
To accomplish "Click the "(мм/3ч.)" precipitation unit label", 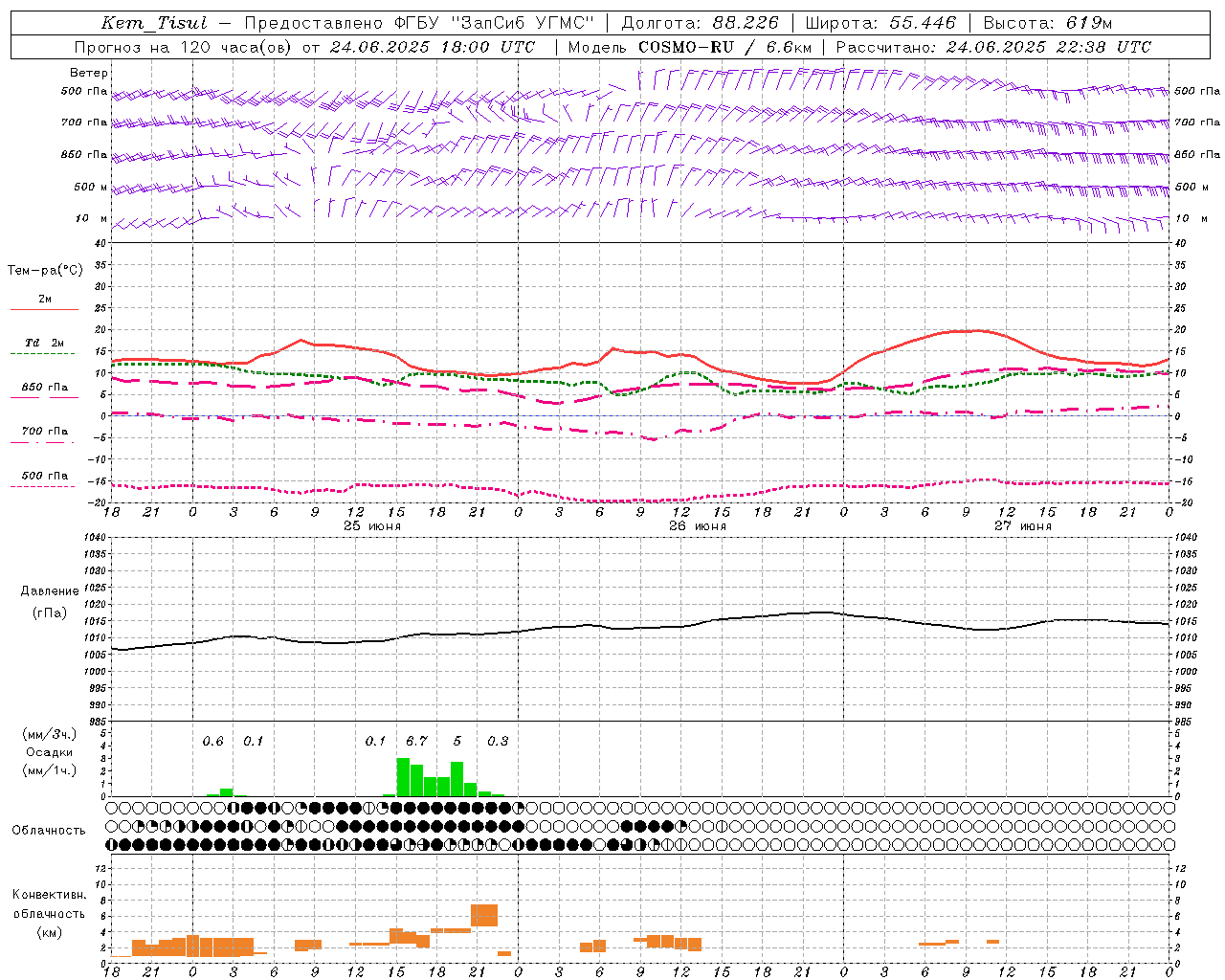I will [x=50, y=734].
